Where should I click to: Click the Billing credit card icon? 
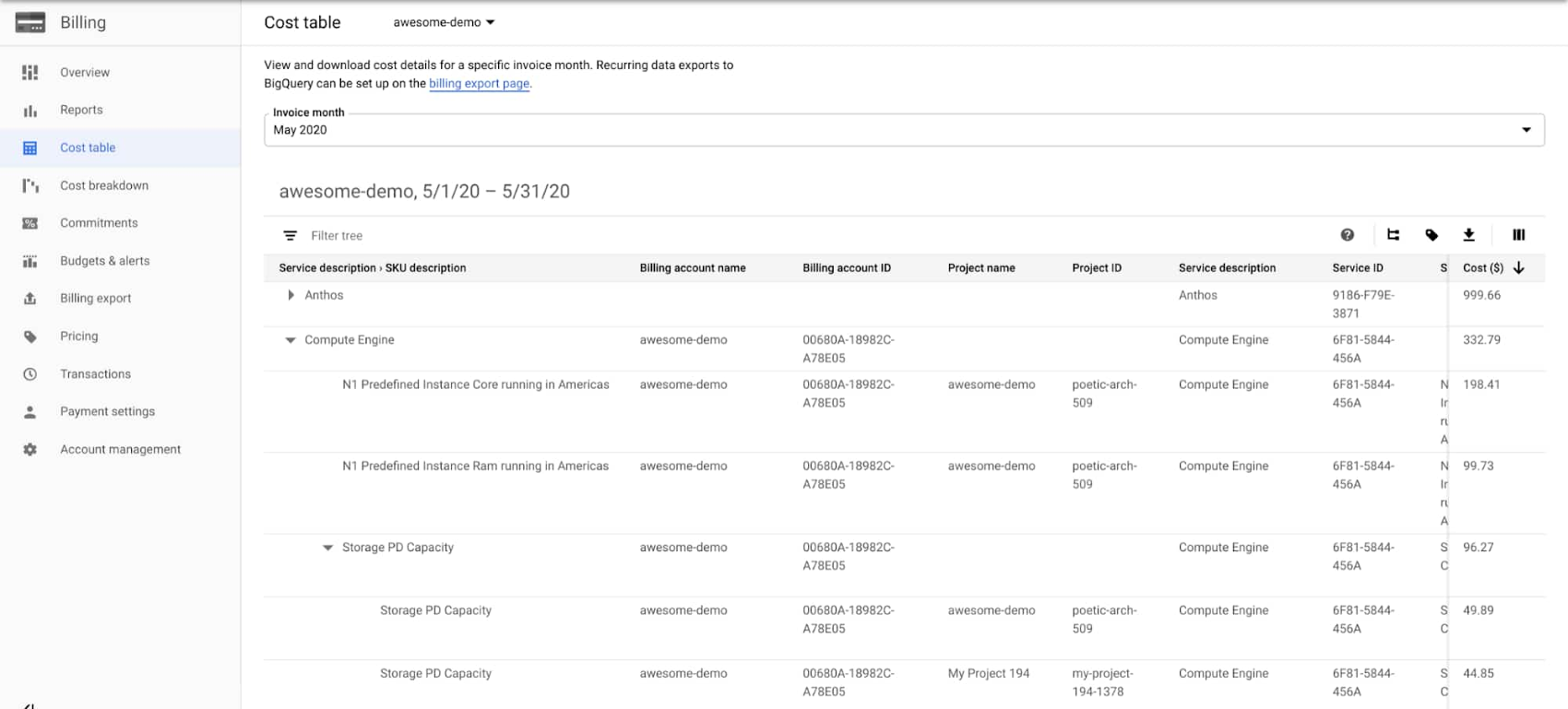pos(30,22)
